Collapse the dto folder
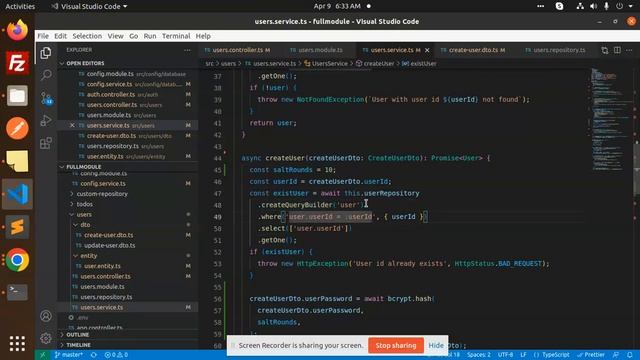 coord(85,225)
